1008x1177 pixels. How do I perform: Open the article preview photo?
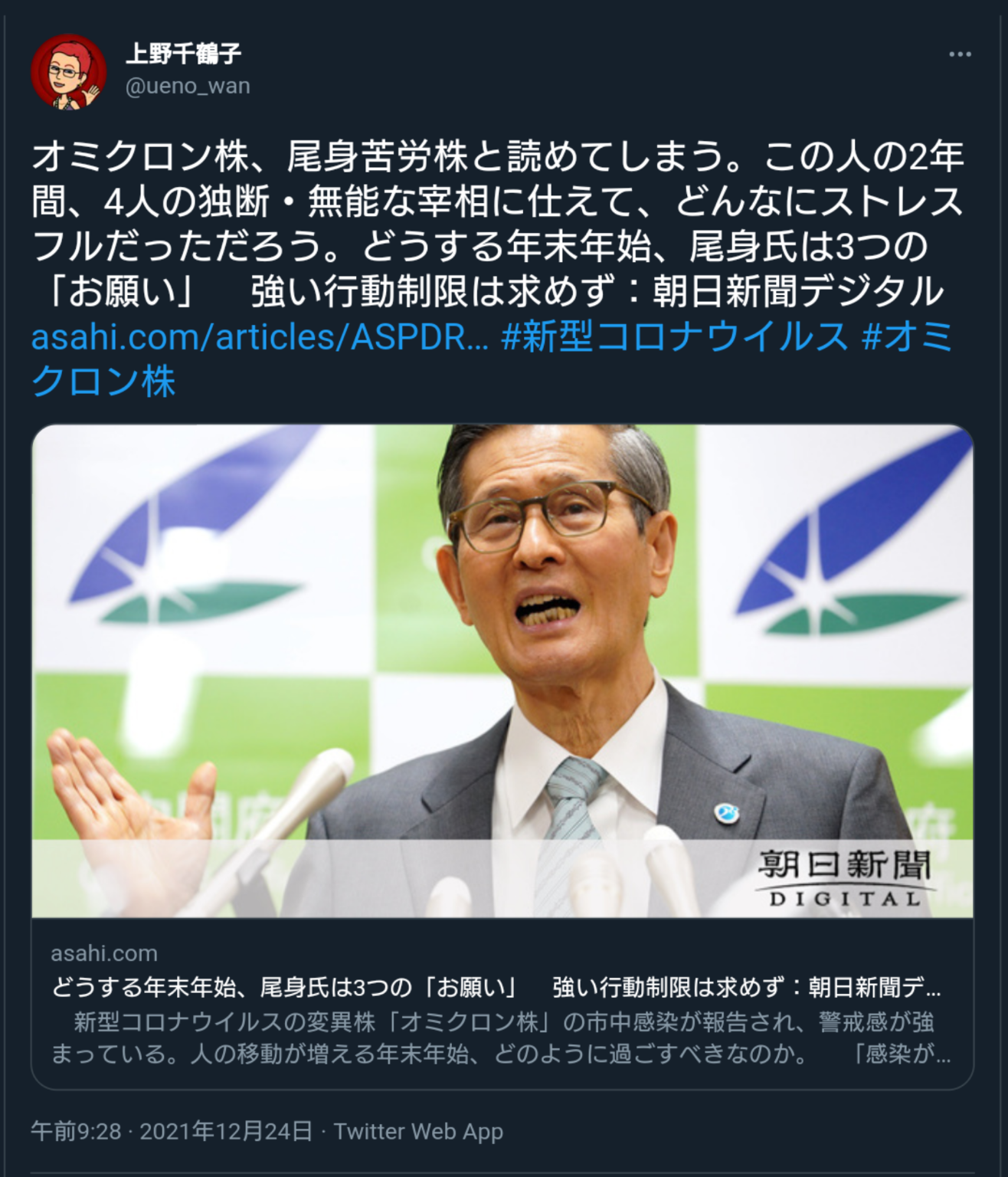pyautogui.click(x=502, y=671)
